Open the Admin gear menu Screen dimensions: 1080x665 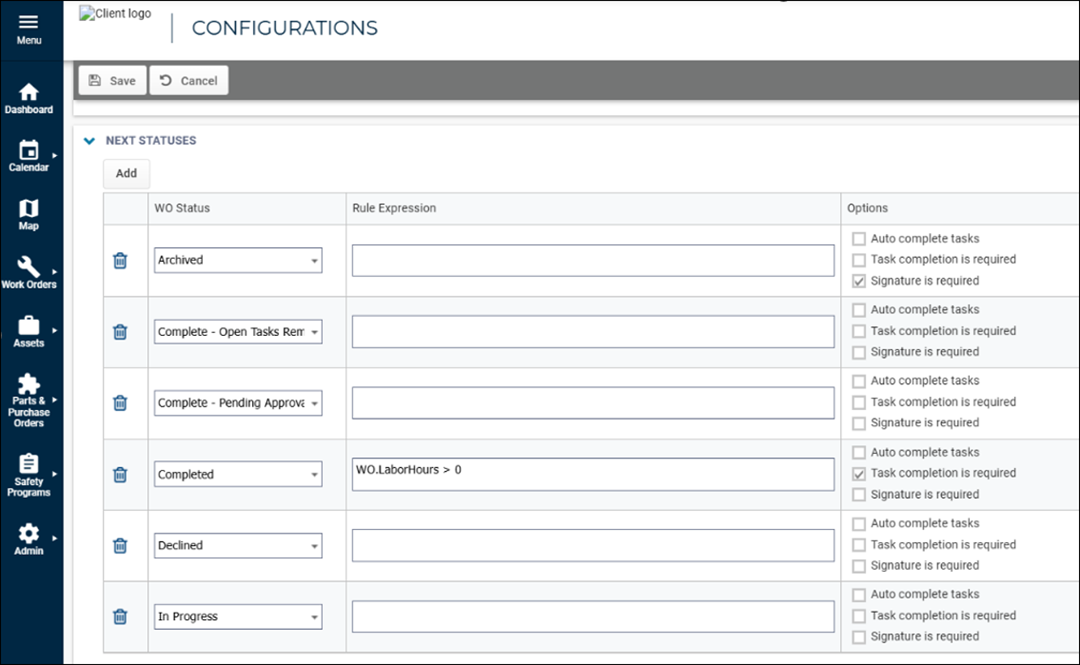pos(29,535)
